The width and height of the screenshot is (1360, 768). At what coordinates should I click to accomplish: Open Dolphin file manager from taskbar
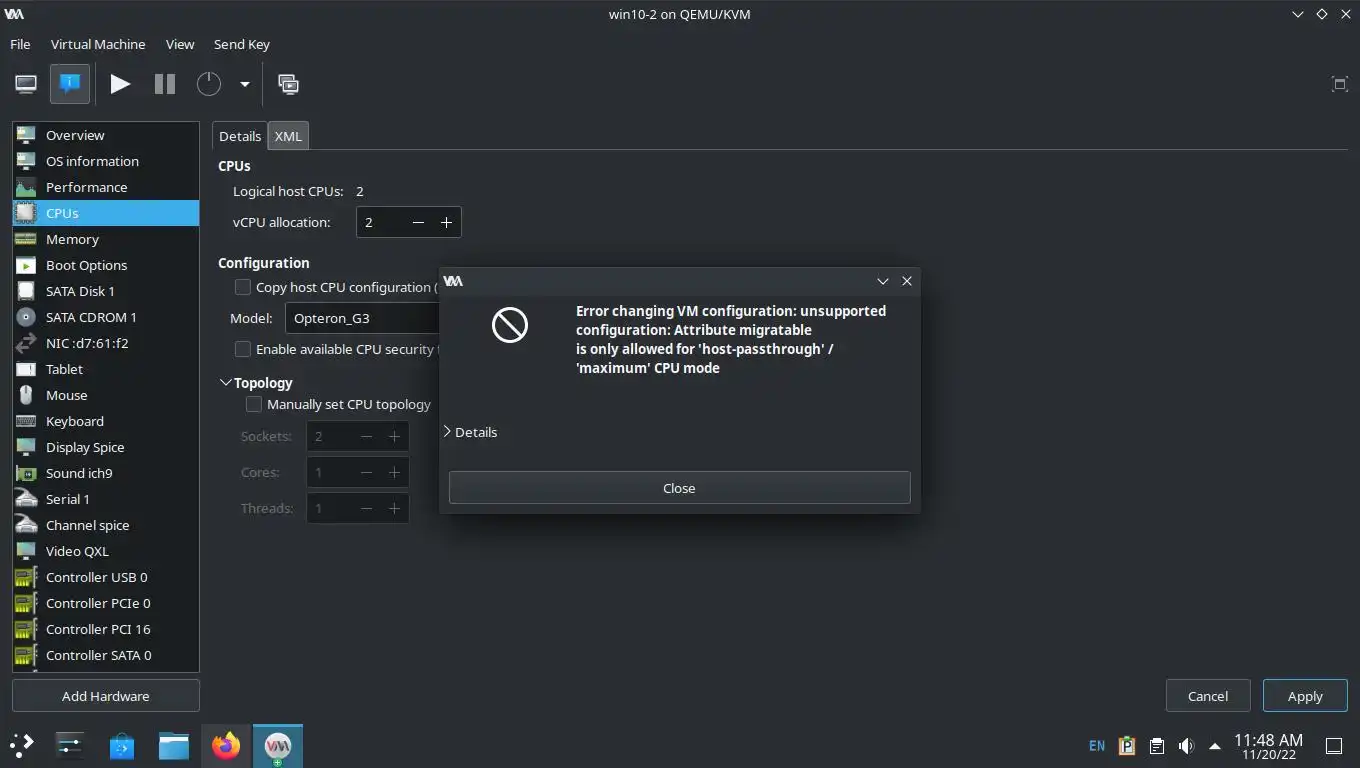(174, 745)
